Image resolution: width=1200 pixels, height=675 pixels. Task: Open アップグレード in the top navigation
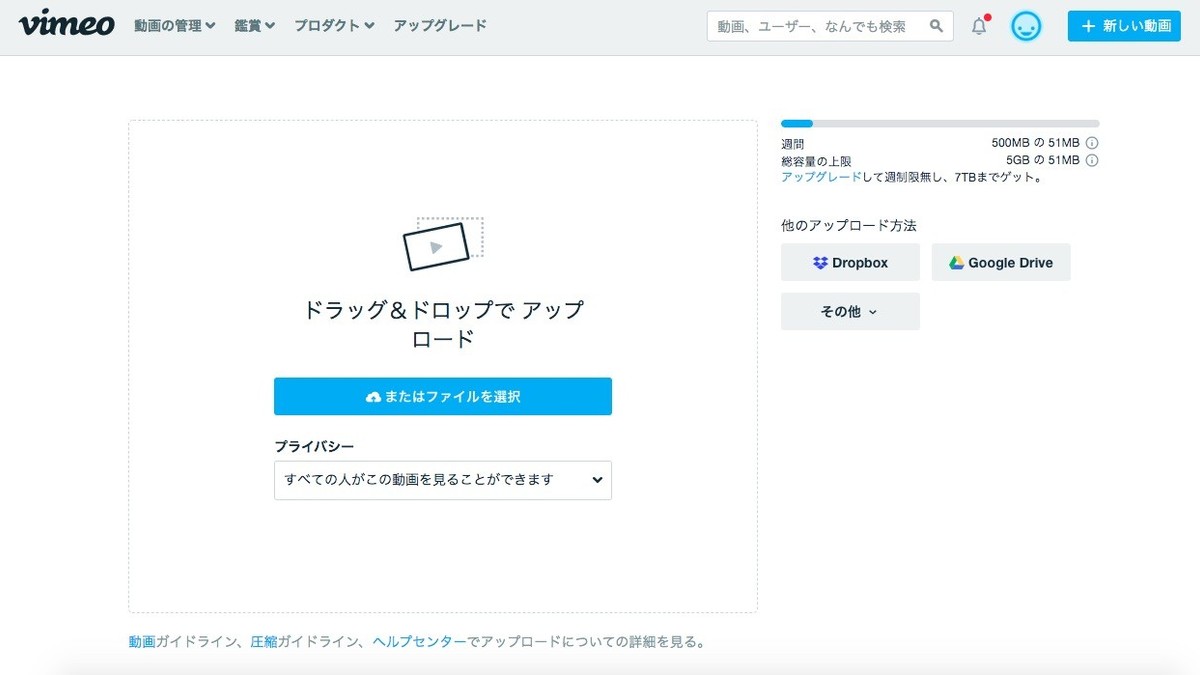[440, 26]
